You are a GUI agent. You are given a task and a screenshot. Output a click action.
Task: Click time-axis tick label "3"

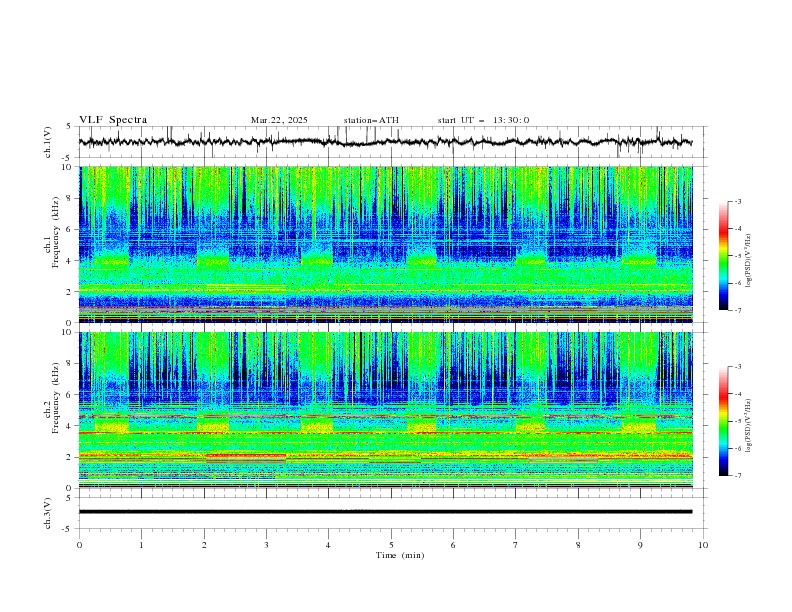(267, 545)
